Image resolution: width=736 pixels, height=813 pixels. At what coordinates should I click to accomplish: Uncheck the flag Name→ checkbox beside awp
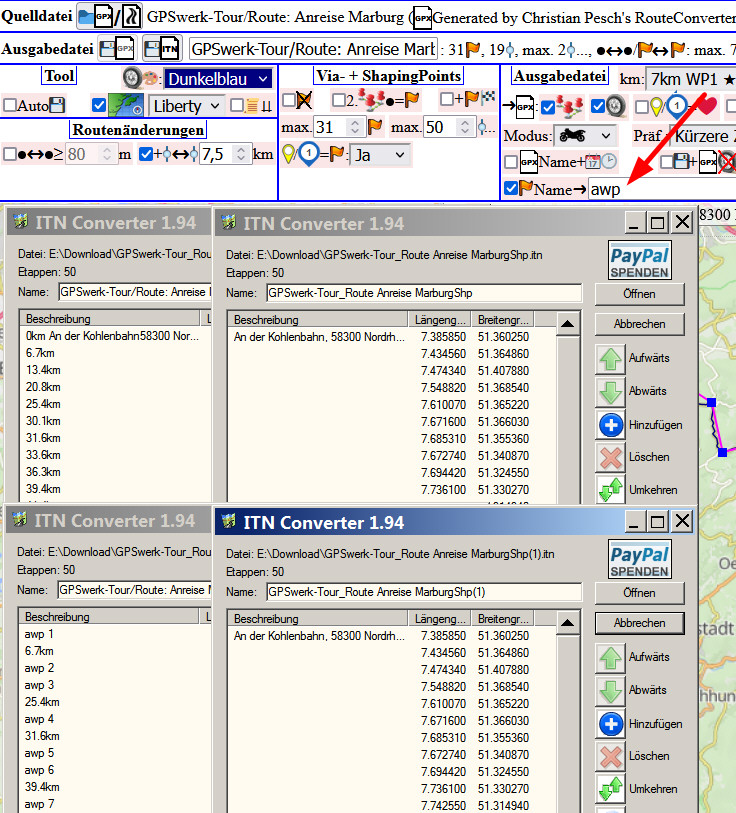(x=512, y=188)
